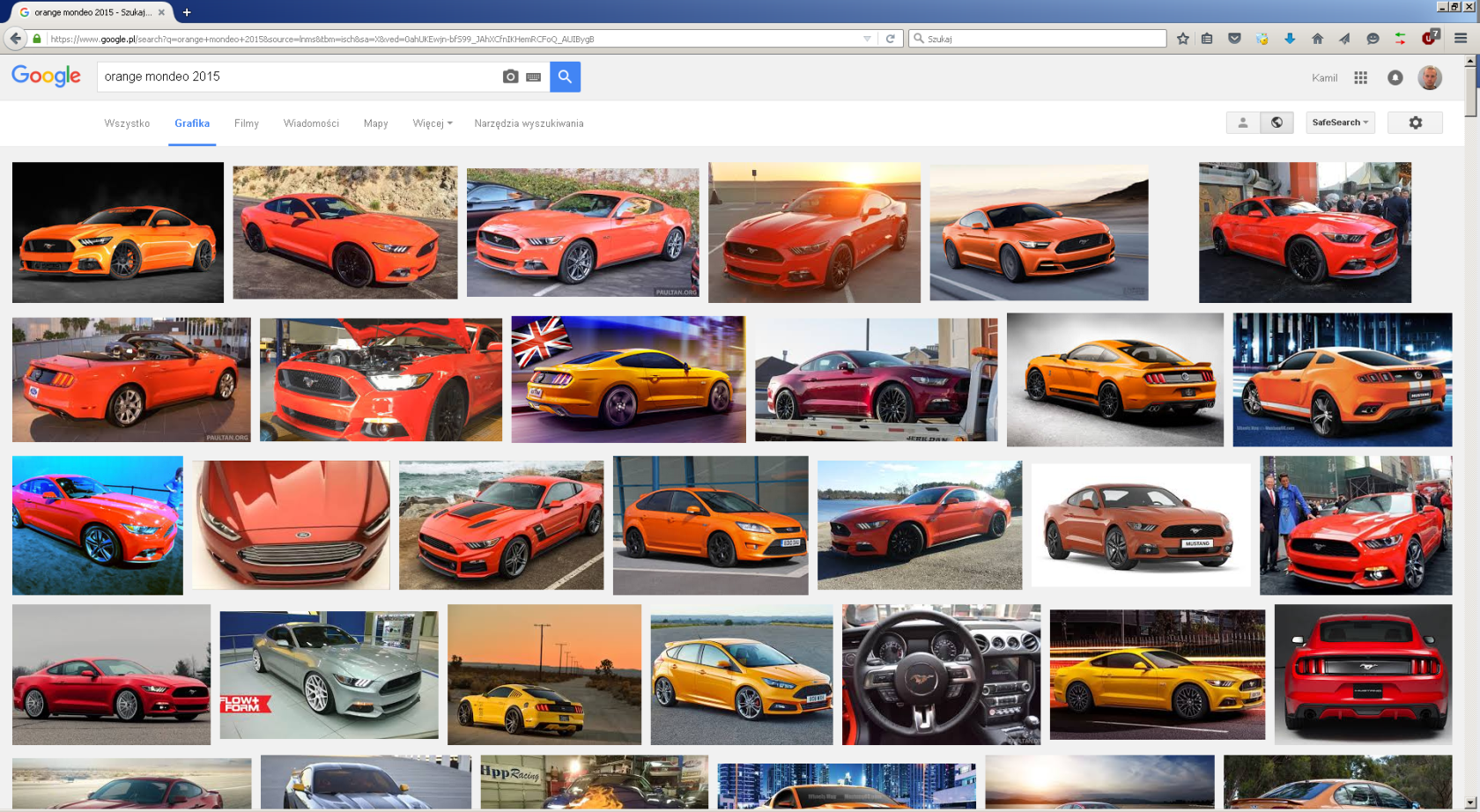The image size is (1480, 812).
Task: Click the blue magnifier search button
Action: coord(565,77)
